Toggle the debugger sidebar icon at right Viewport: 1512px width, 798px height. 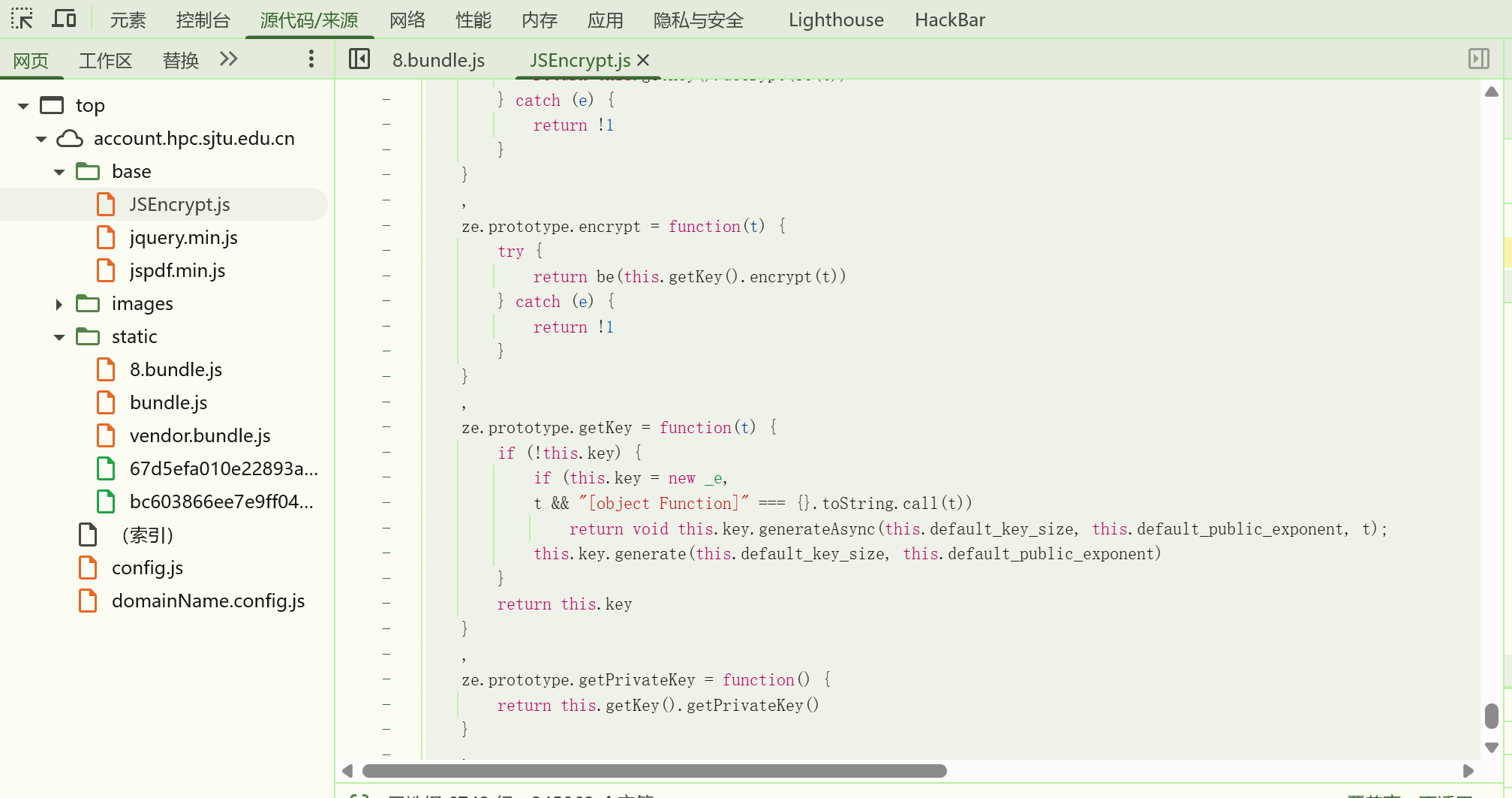[1478, 59]
